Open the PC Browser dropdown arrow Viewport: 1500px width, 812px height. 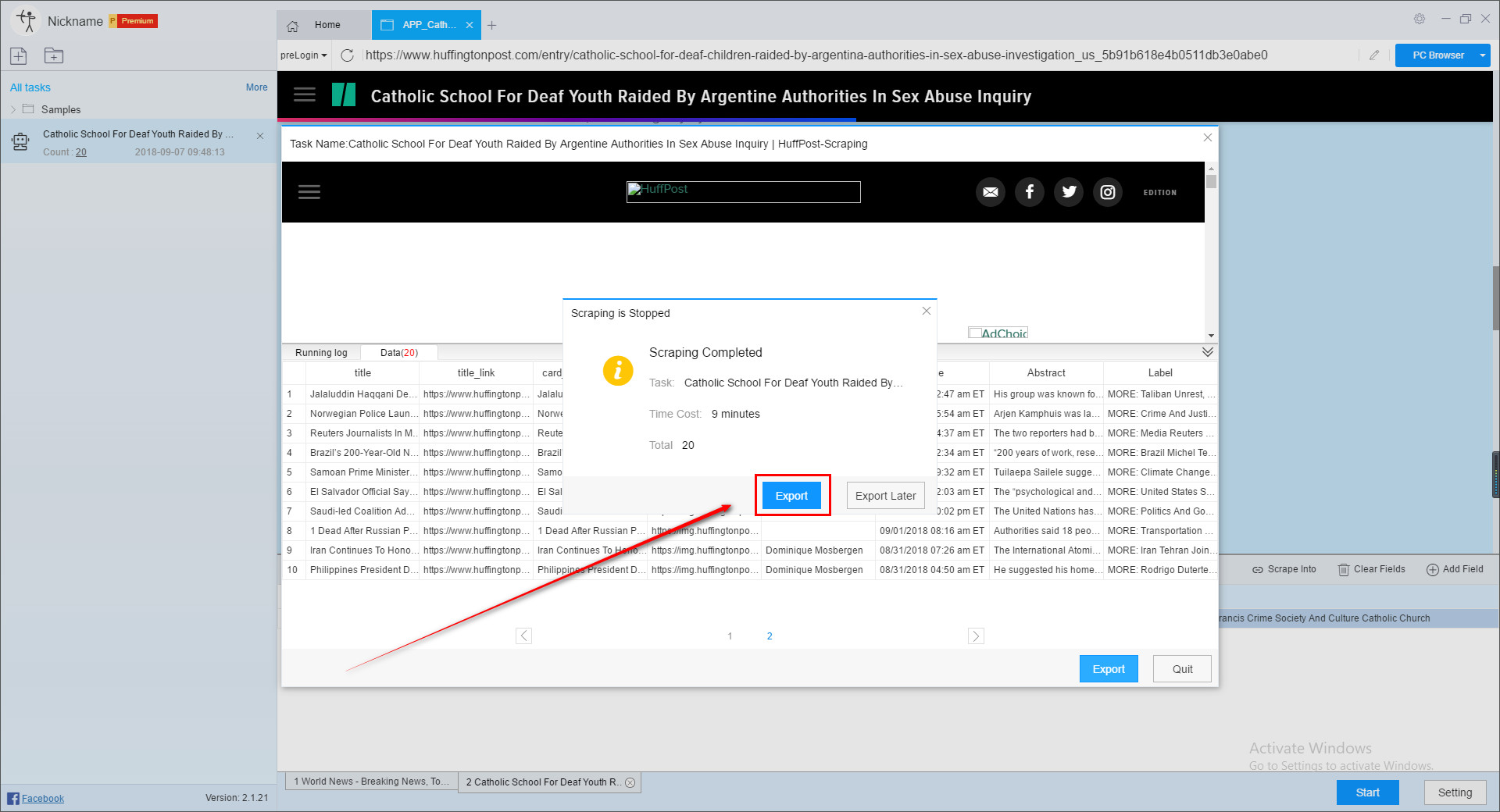tap(1483, 55)
